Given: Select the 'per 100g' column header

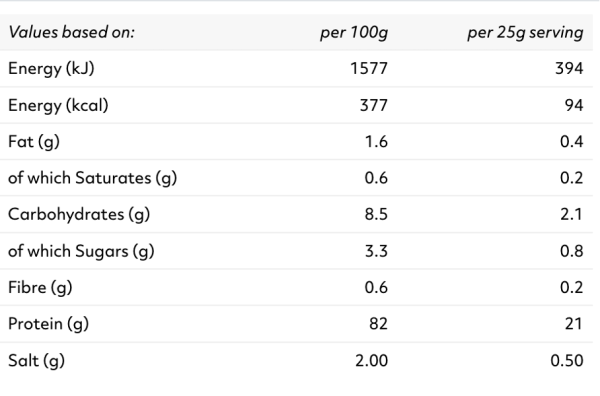Looking at the screenshot, I should click(x=354, y=33).
